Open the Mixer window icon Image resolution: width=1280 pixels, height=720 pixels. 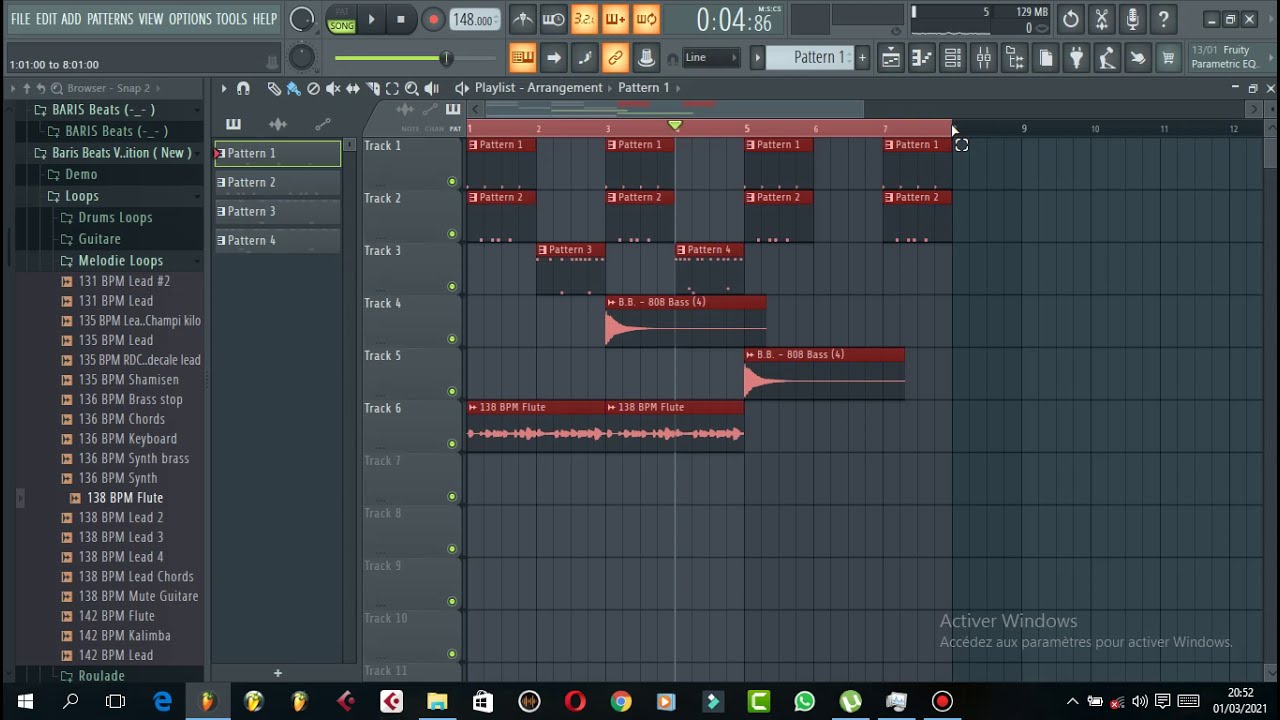click(x=984, y=58)
